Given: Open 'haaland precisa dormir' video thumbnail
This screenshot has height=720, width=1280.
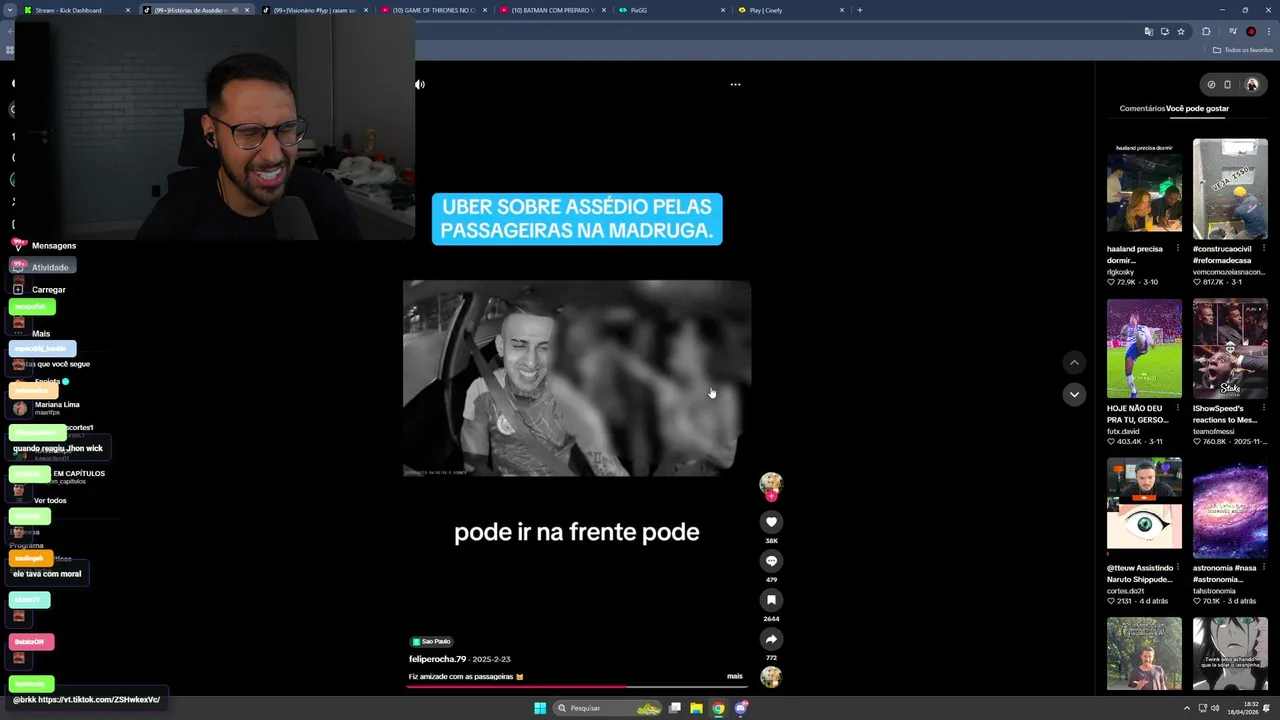Looking at the screenshot, I should (1144, 189).
